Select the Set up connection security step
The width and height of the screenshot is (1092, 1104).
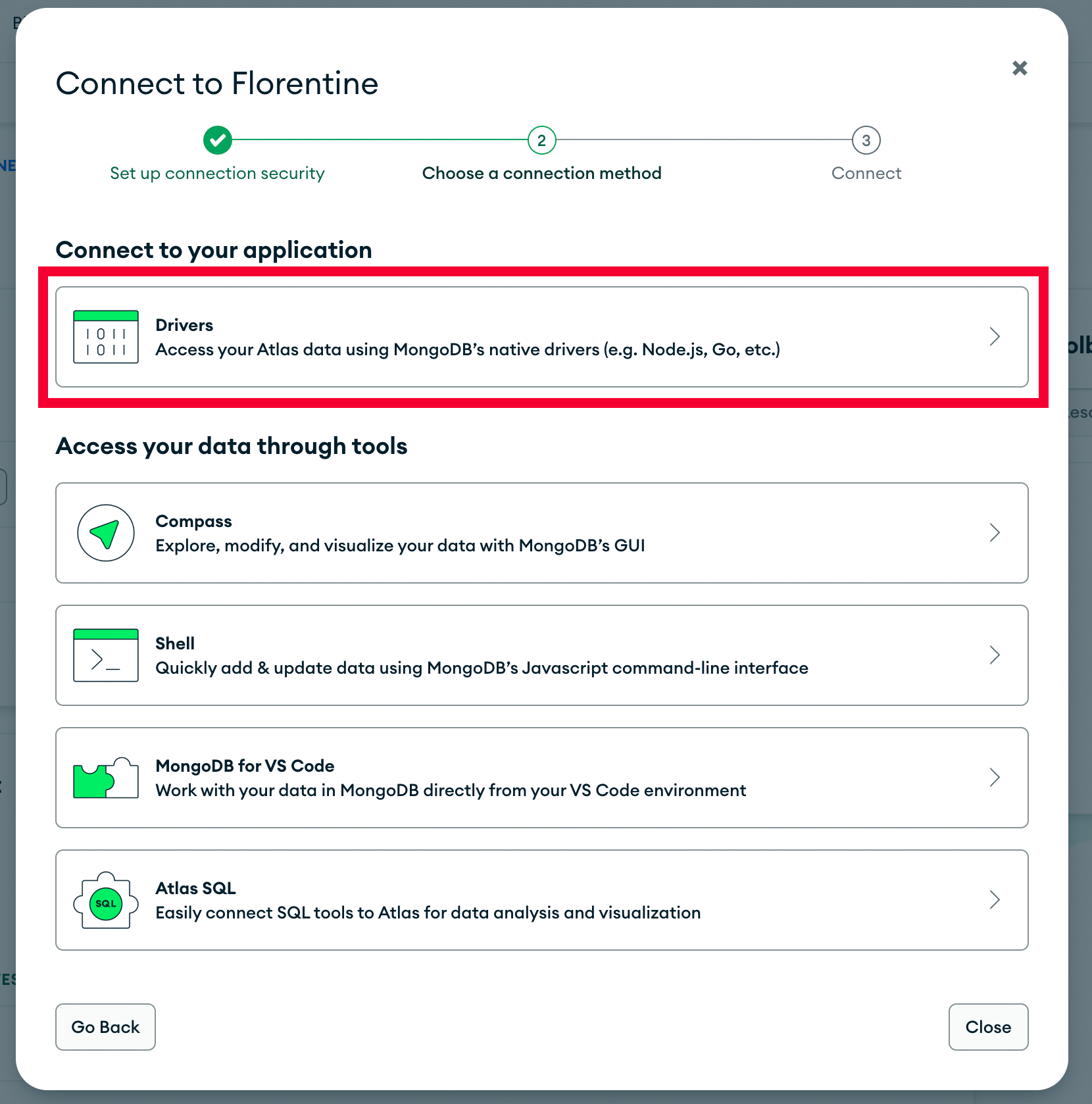[x=217, y=173]
